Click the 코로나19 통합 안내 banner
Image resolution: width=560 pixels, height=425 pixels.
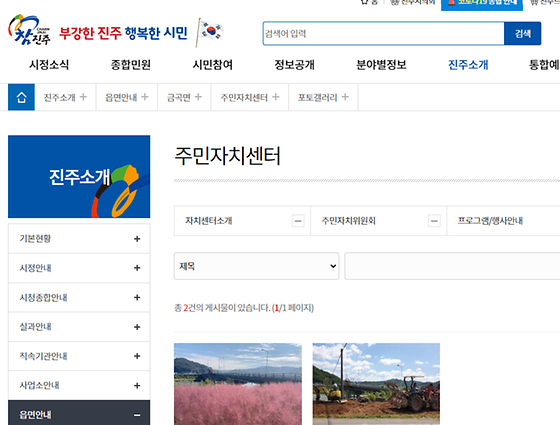(x=482, y=4)
